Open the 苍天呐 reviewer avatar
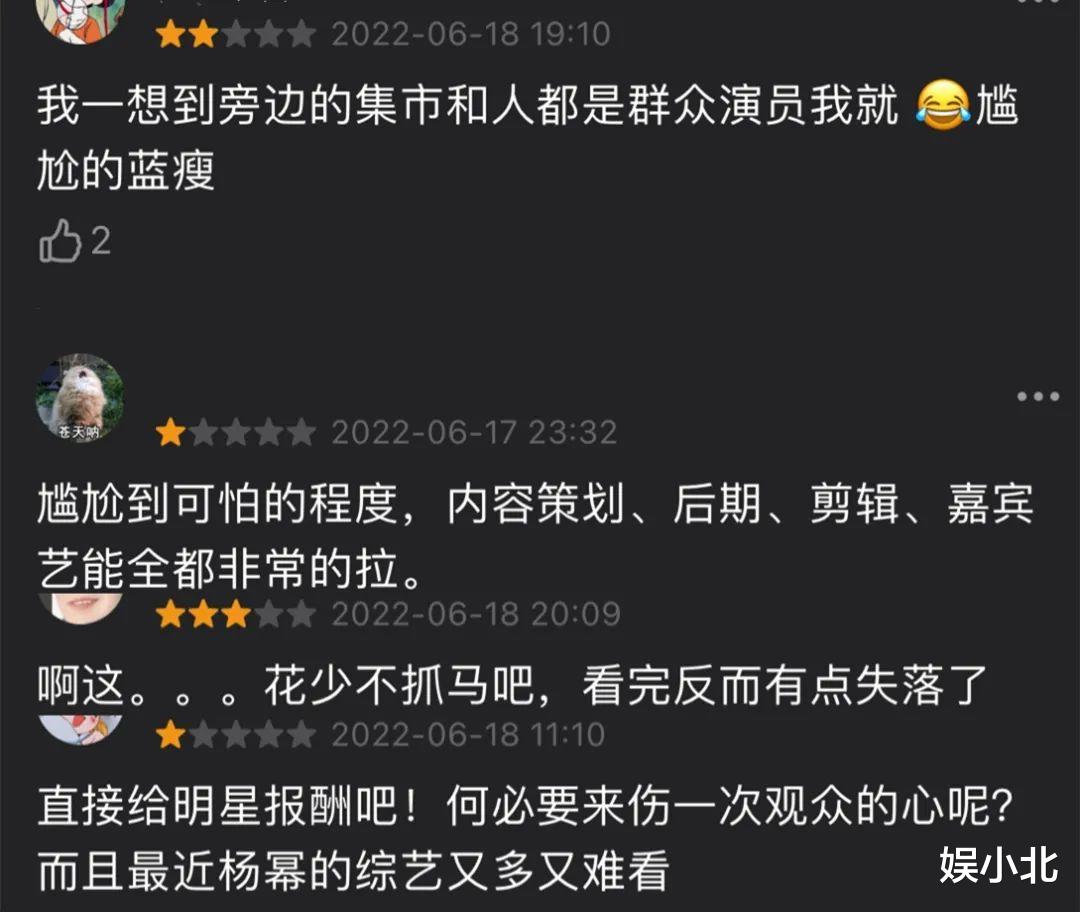The width and height of the screenshot is (1080, 912). tap(80, 397)
